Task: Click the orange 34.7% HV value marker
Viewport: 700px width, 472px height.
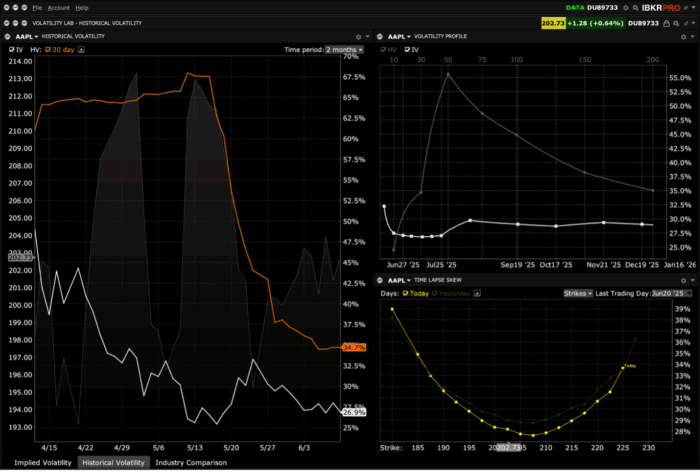Action: (354, 347)
